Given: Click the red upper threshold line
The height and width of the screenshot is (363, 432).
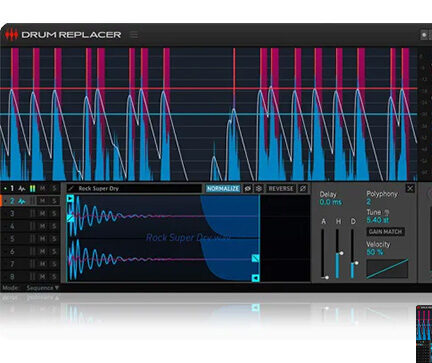Looking at the screenshot, I should tap(209, 88).
